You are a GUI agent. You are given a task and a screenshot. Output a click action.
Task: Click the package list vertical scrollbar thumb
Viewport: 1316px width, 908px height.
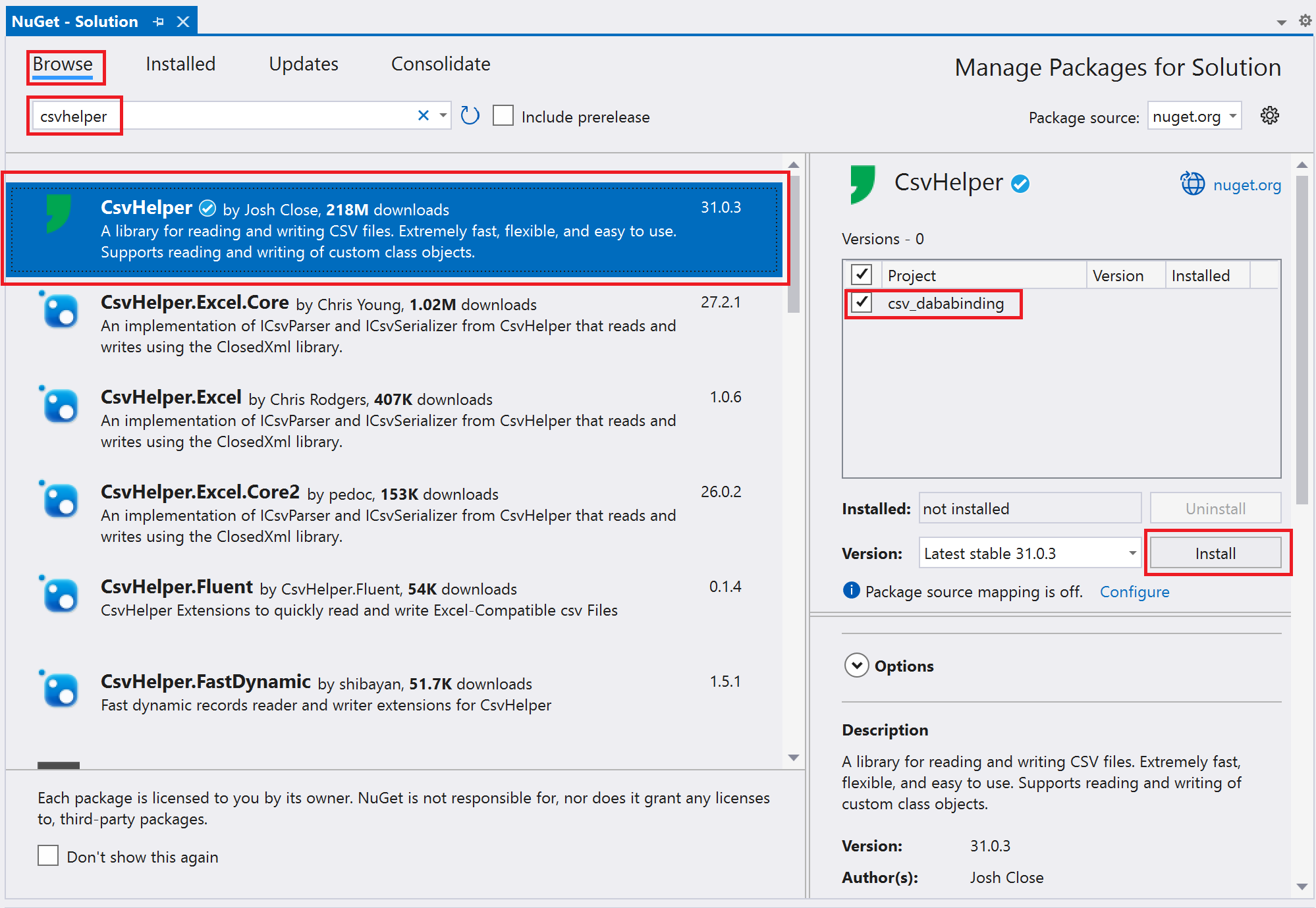click(x=793, y=244)
